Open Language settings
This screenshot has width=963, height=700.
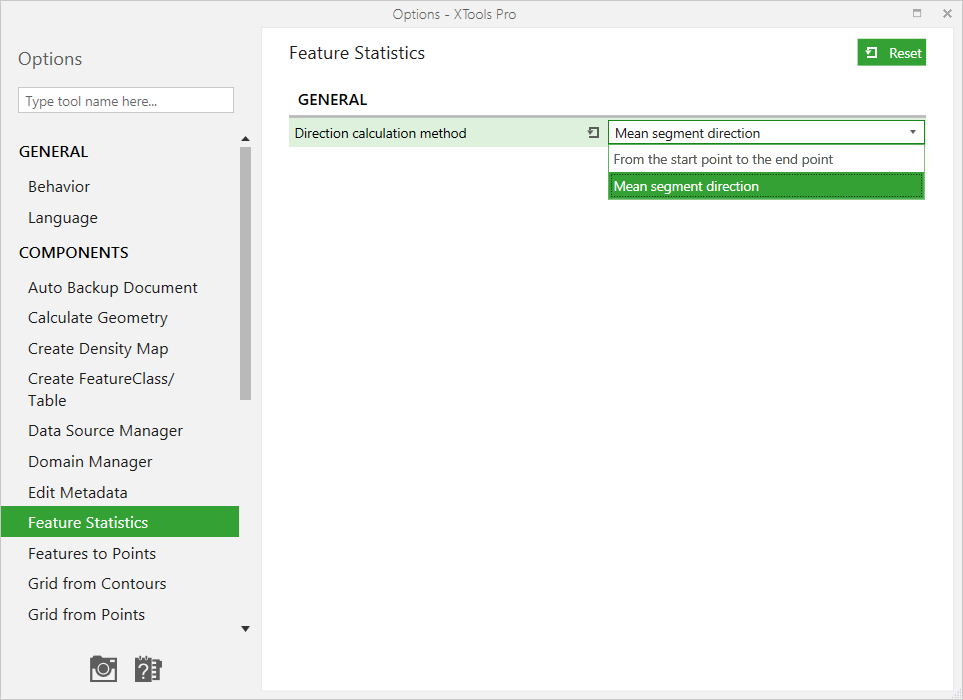(x=63, y=218)
